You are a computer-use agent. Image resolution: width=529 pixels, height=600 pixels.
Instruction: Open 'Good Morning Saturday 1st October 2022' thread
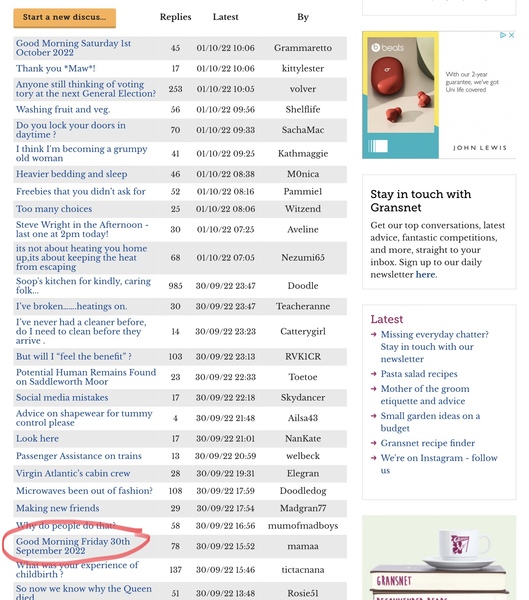coord(73,48)
